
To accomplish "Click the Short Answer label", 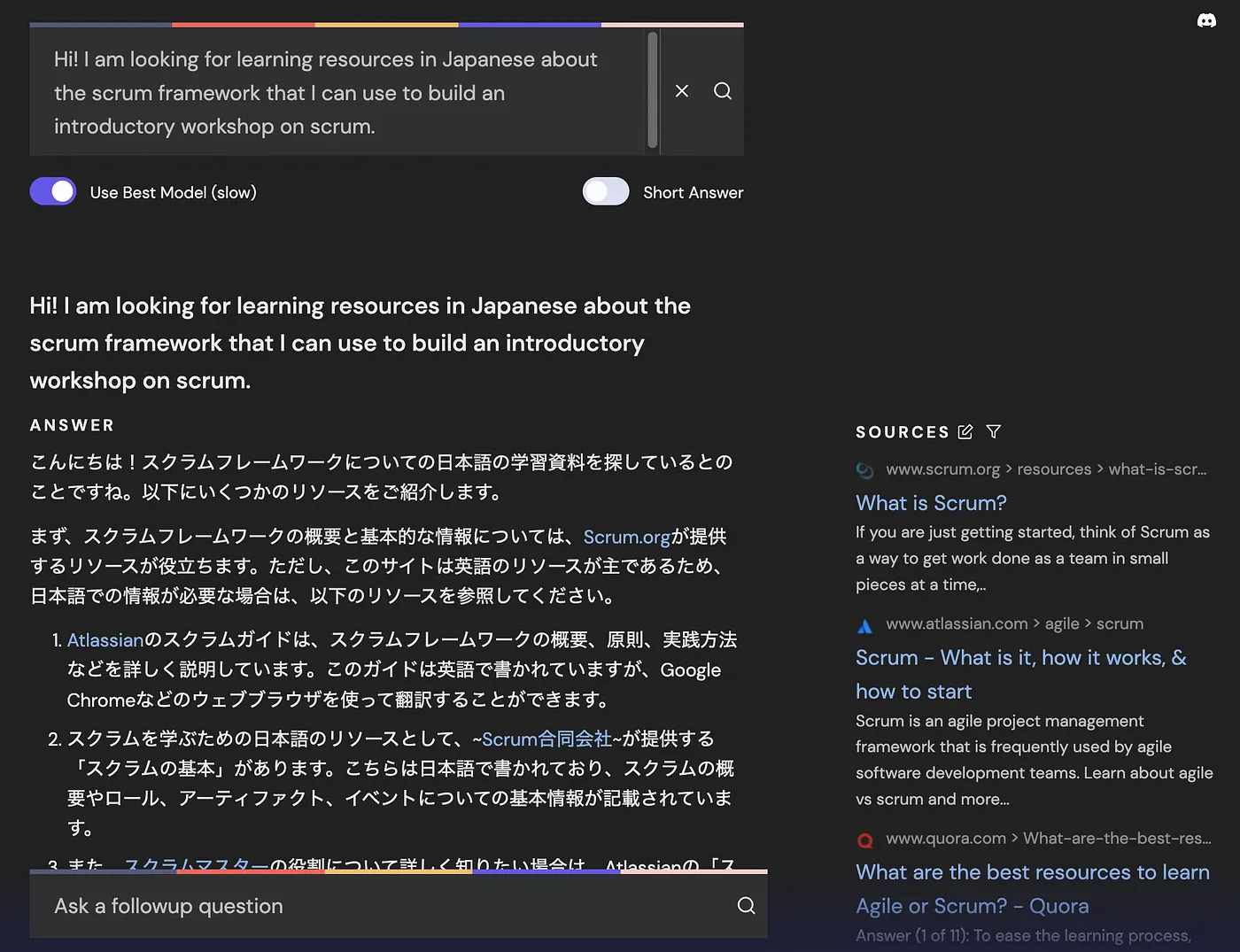I will [x=694, y=192].
